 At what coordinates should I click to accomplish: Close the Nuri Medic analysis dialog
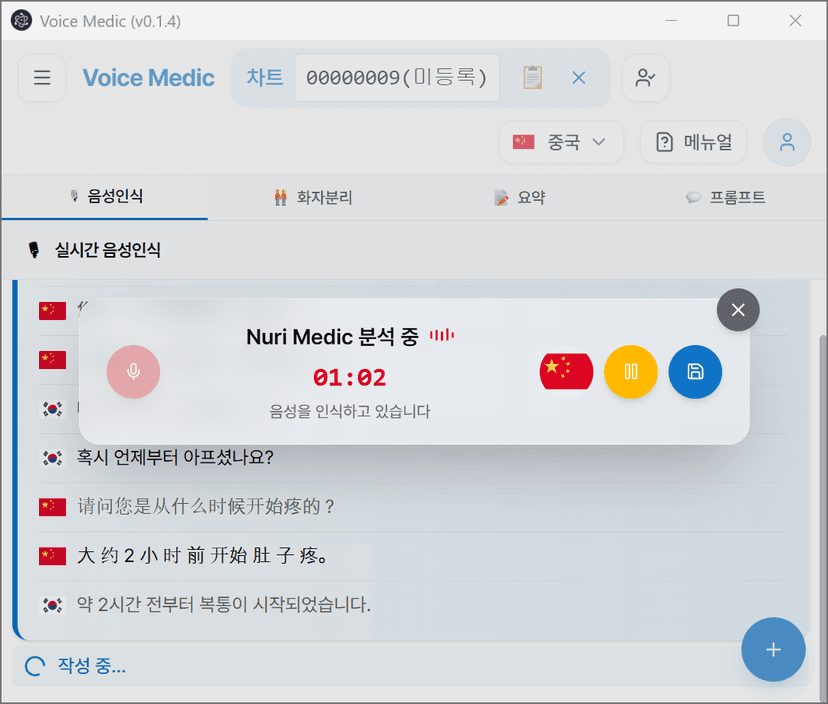tap(738, 310)
